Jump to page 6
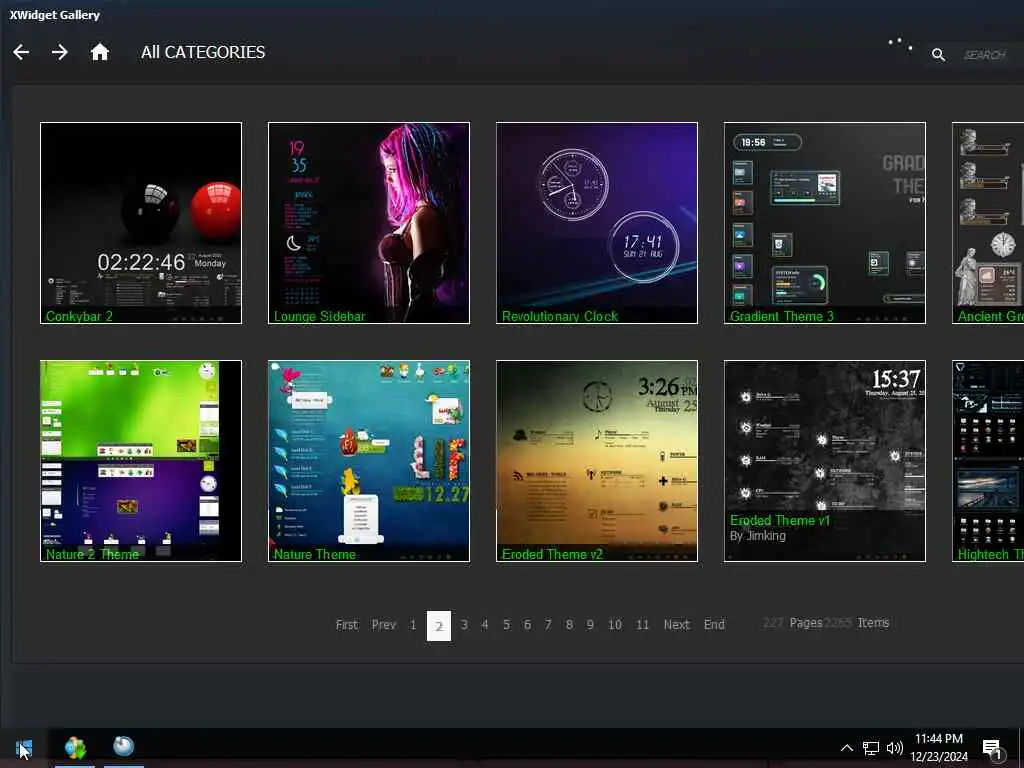Screen dimensions: 1024x768 coord(527,625)
